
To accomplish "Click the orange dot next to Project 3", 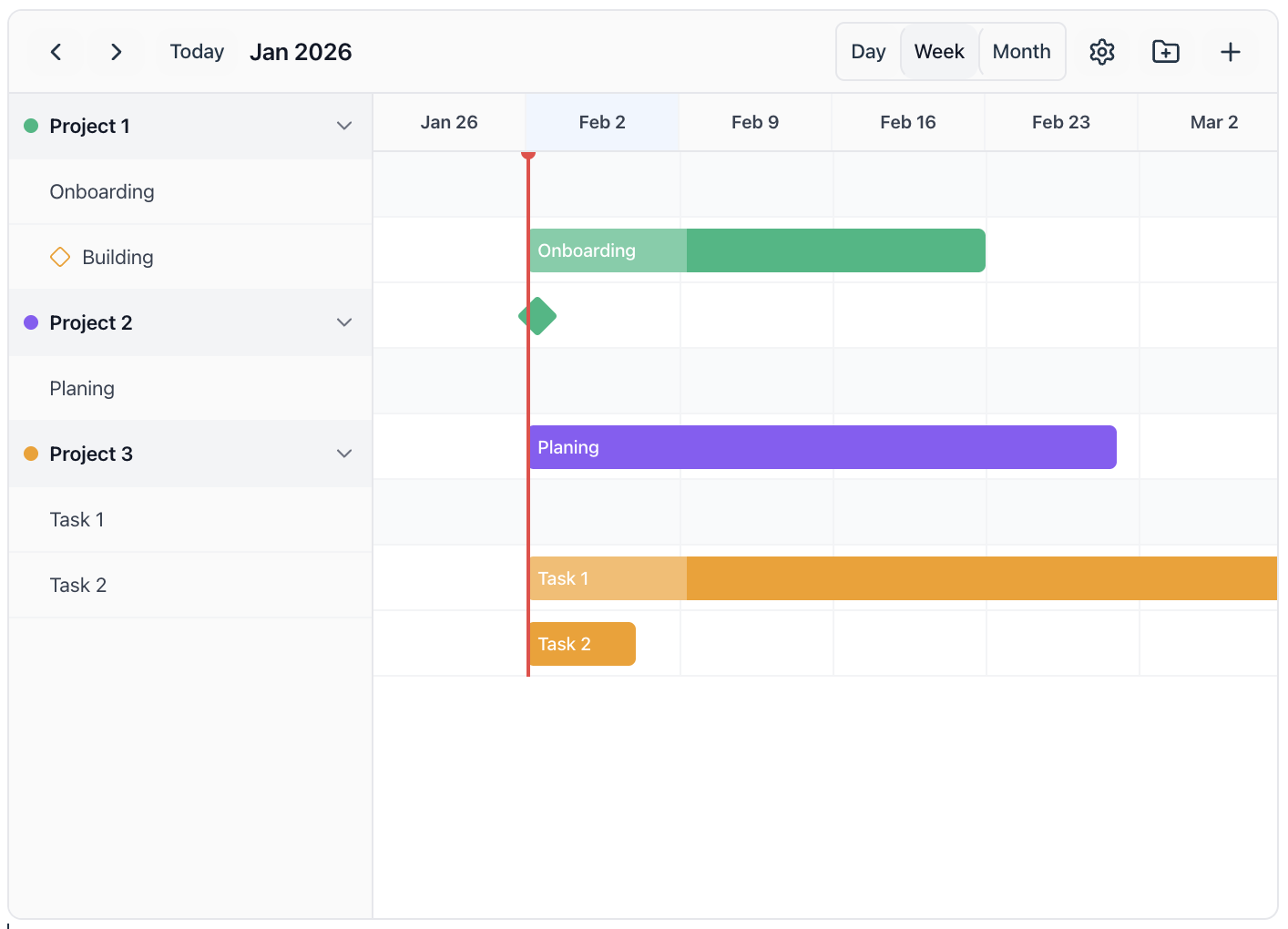I will [x=28, y=453].
